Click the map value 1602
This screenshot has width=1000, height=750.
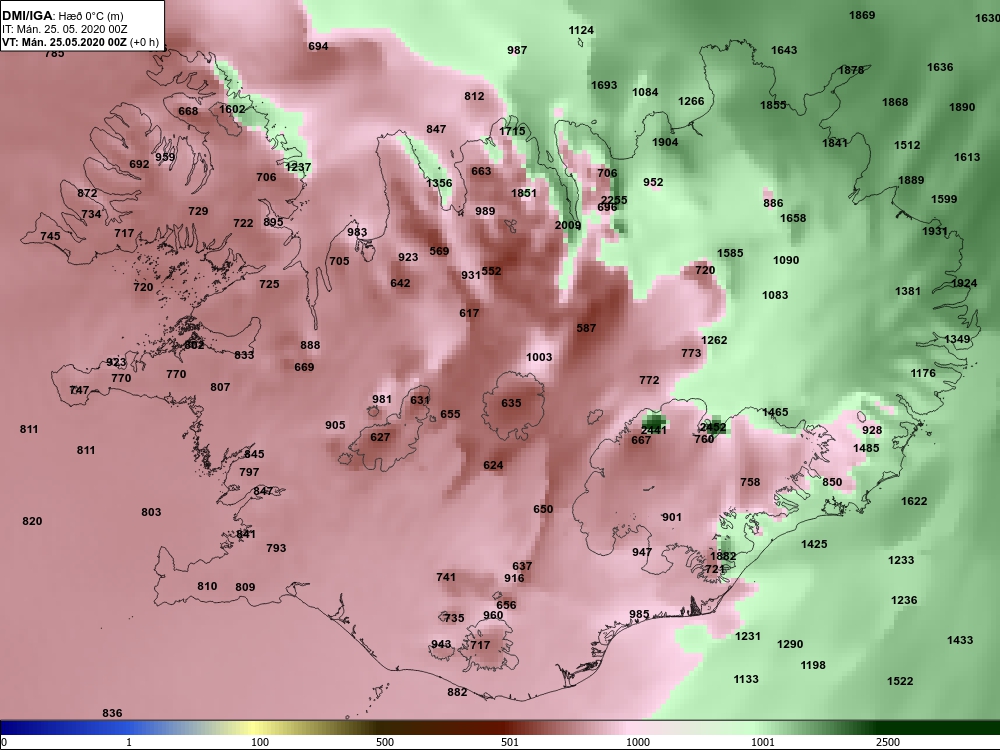coord(232,109)
